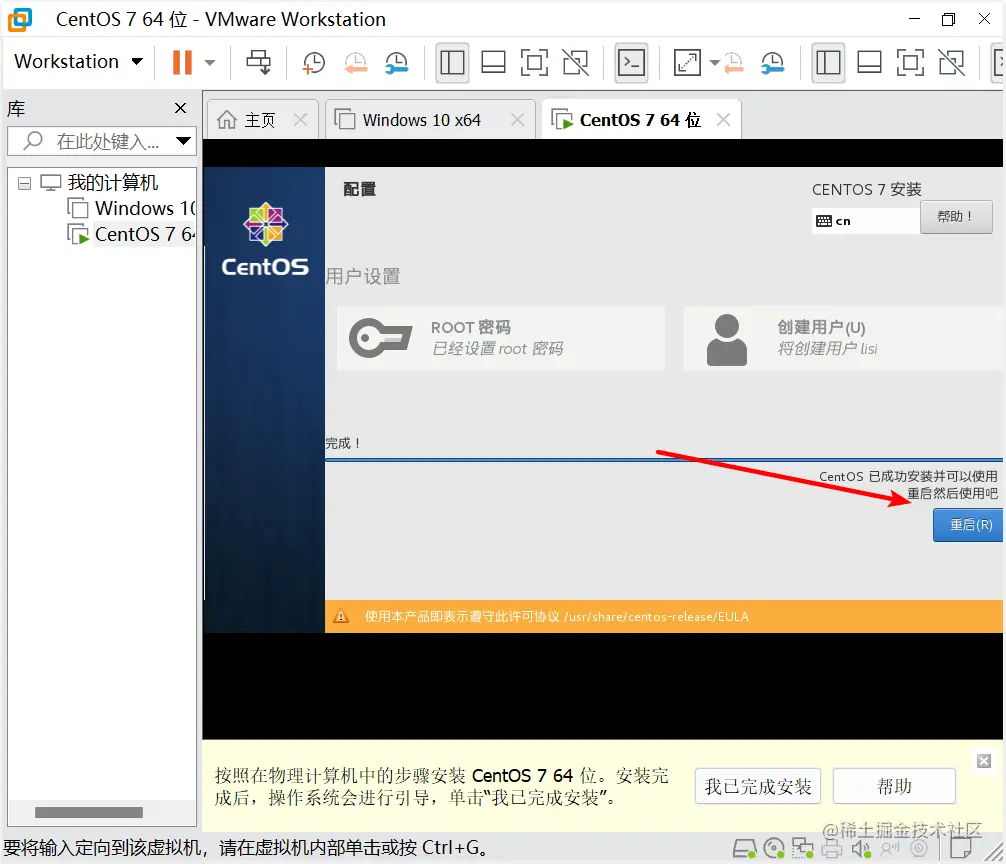Click the VMware logo in the title bar

[20, 19]
